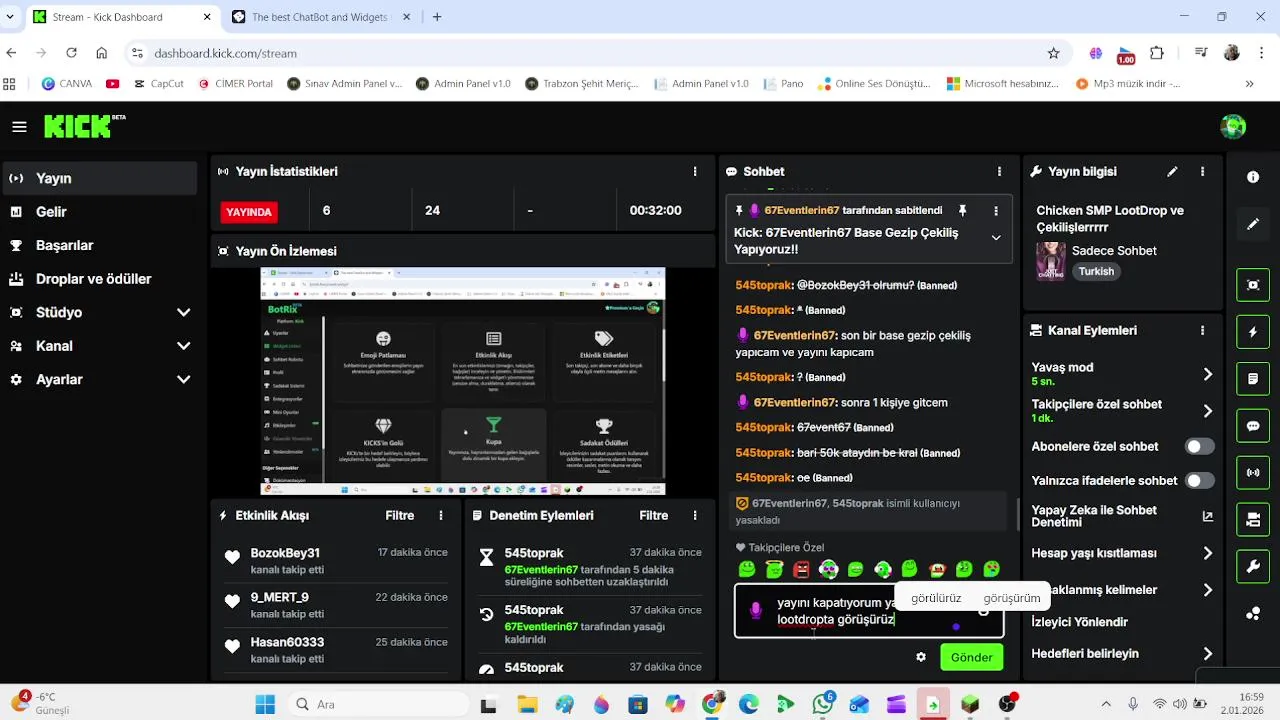Open the CANVA bookmark in the bookmarks bar
This screenshot has width=1280, height=720.
click(66, 84)
